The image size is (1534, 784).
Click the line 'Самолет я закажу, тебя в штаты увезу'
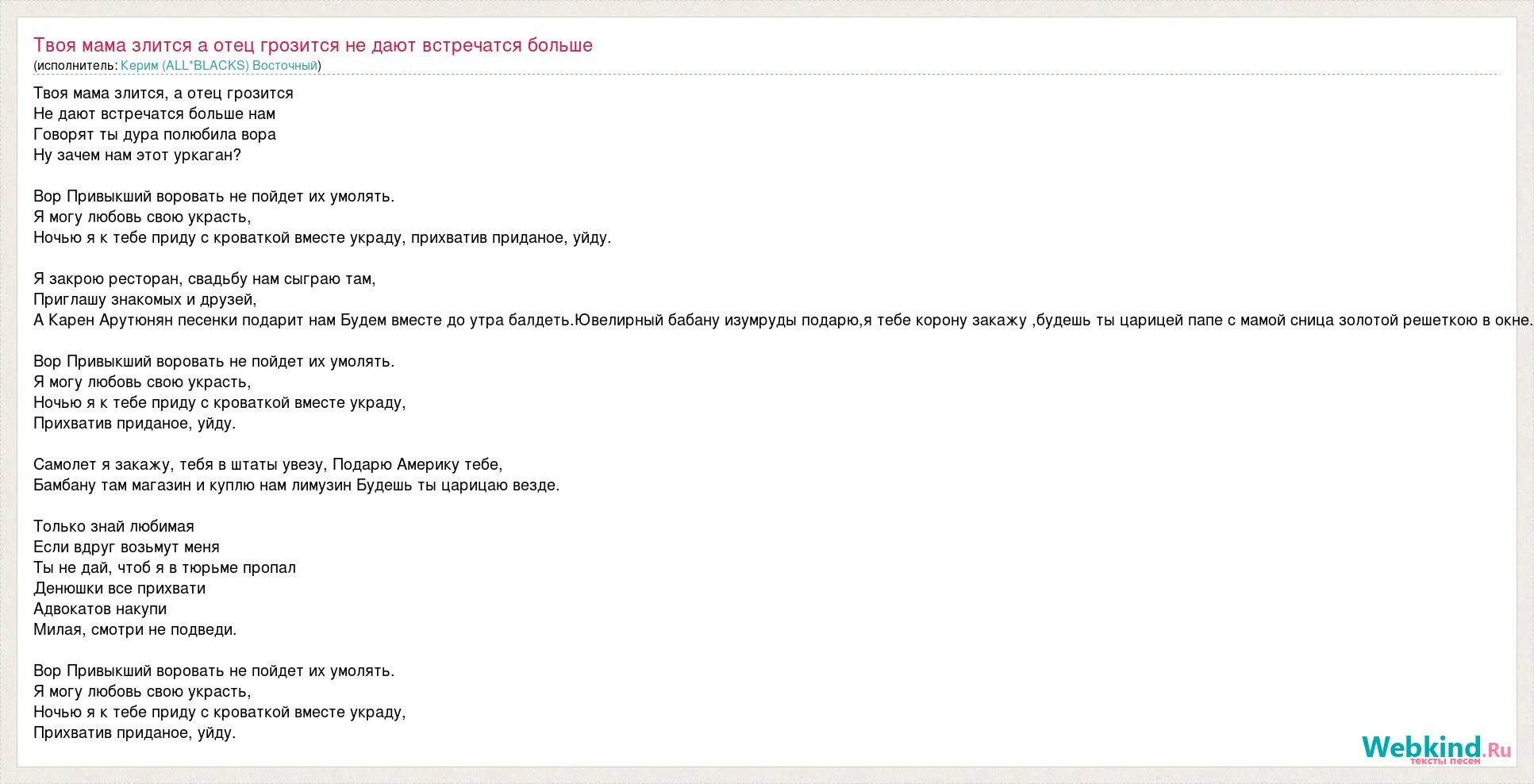click(x=268, y=465)
